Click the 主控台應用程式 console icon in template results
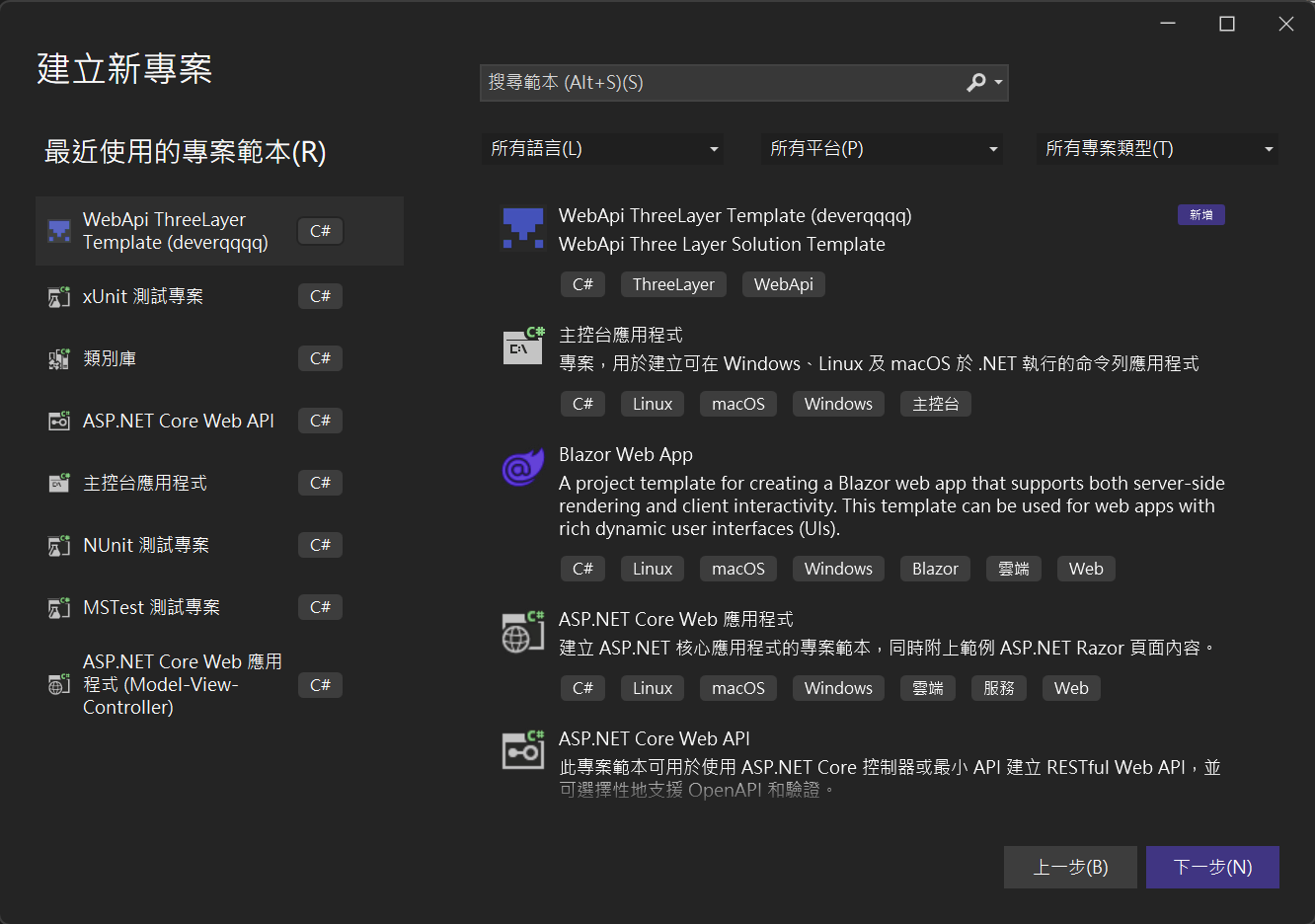This screenshot has height=924, width=1315. (522, 346)
